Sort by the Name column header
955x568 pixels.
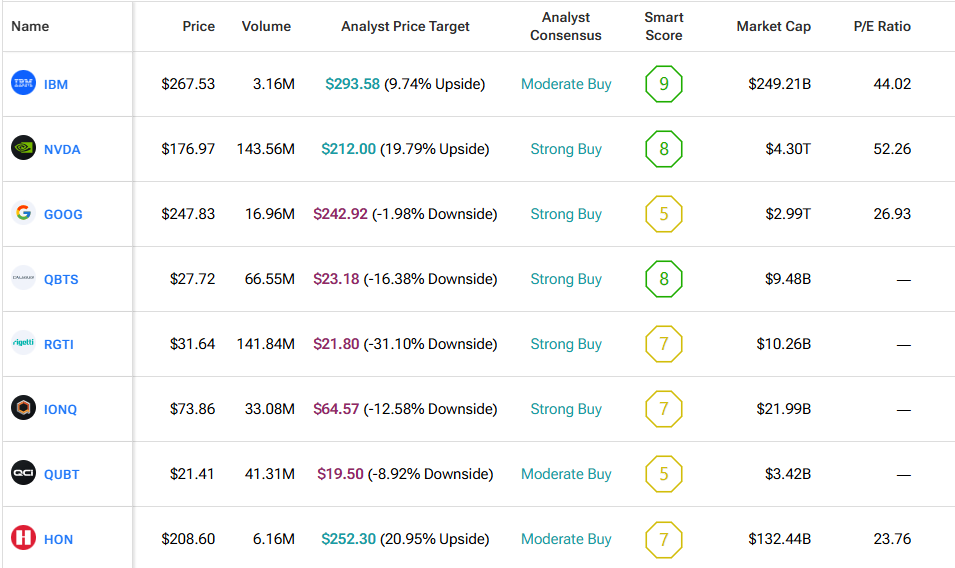[30, 26]
